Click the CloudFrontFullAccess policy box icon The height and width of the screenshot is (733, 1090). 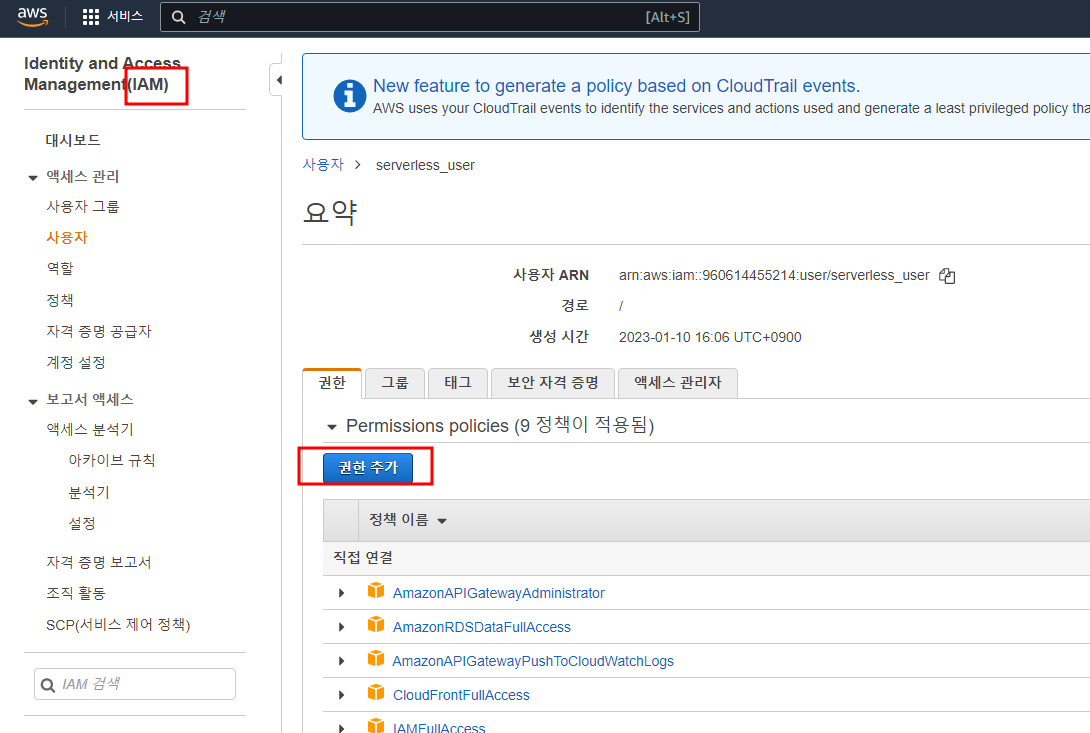coord(376,693)
